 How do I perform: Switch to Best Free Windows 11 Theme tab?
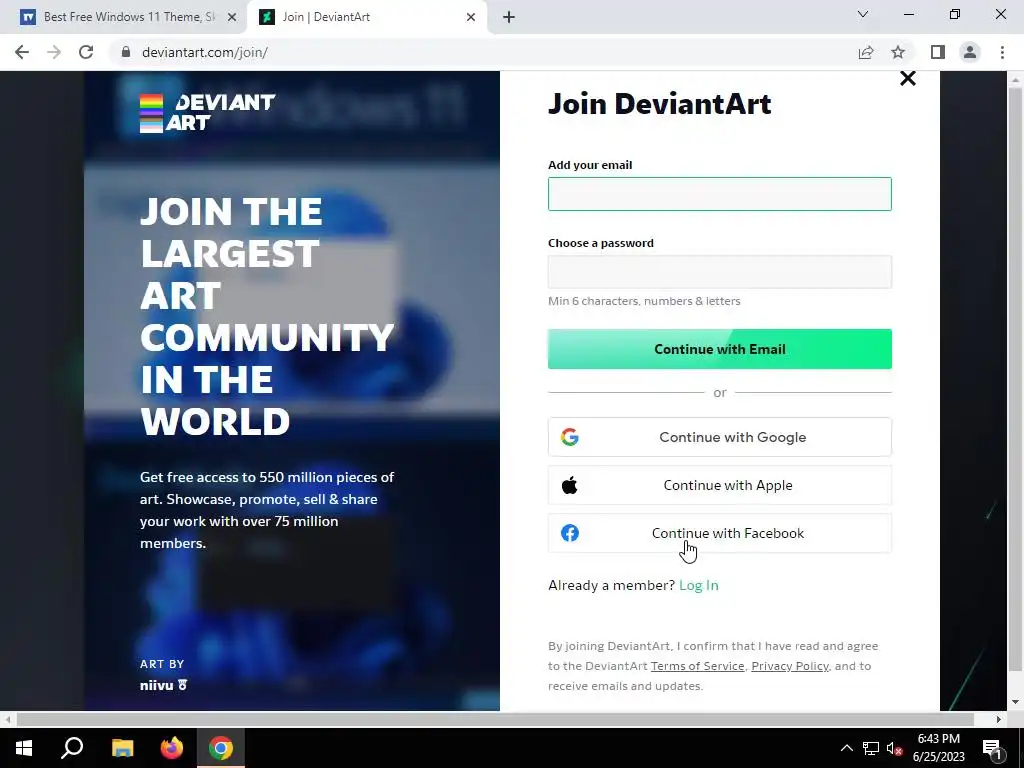pyautogui.click(x=124, y=17)
